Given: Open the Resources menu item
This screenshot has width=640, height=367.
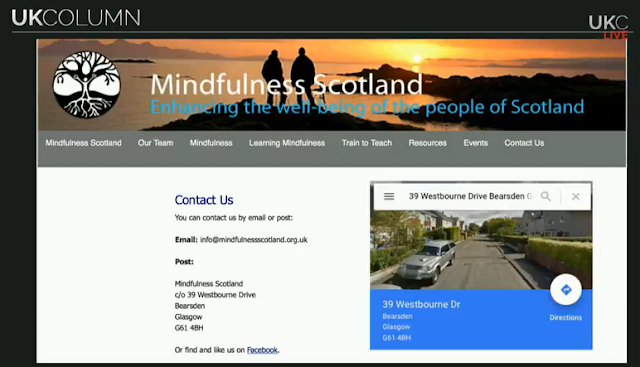Looking at the screenshot, I should (x=427, y=143).
